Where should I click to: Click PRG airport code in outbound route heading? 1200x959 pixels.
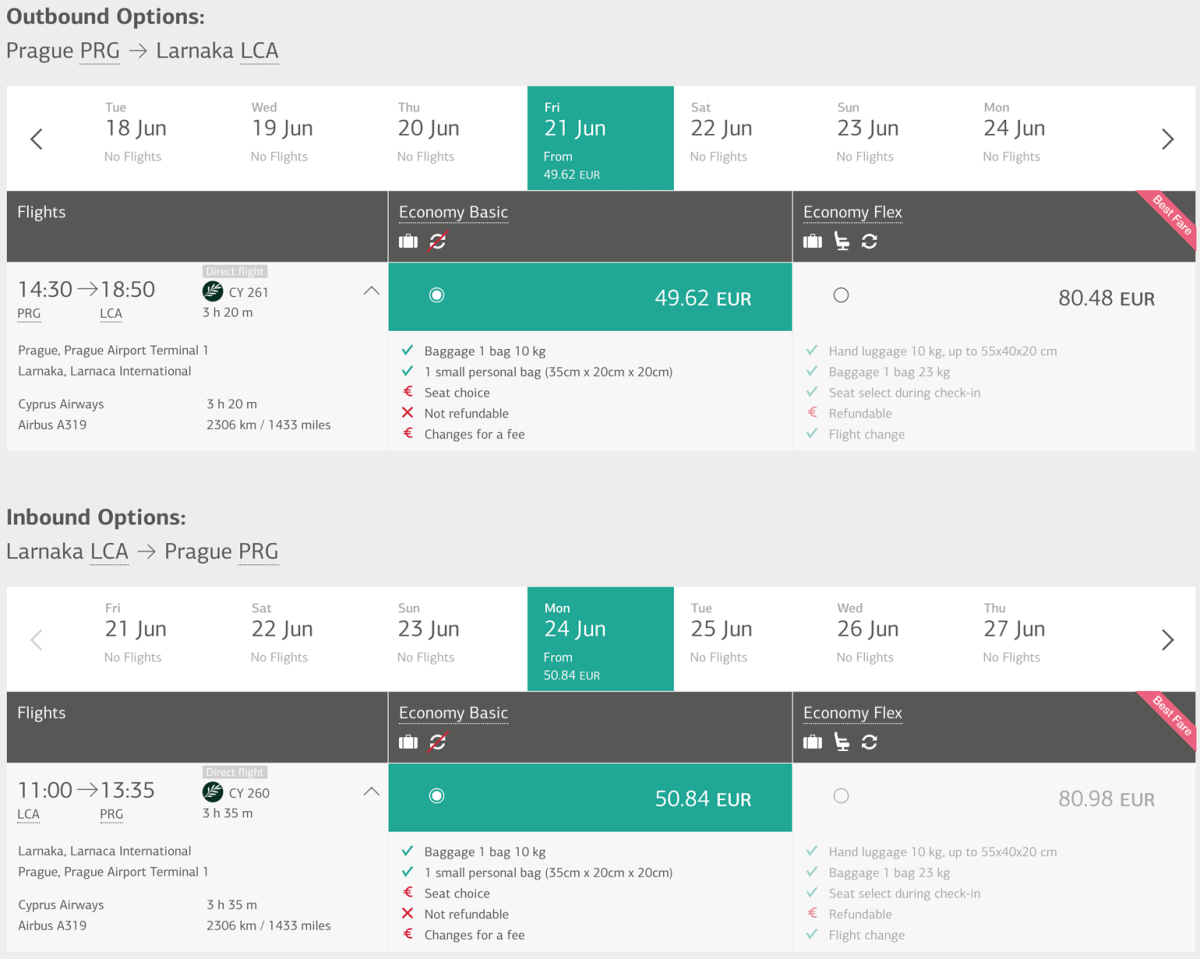coord(99,51)
